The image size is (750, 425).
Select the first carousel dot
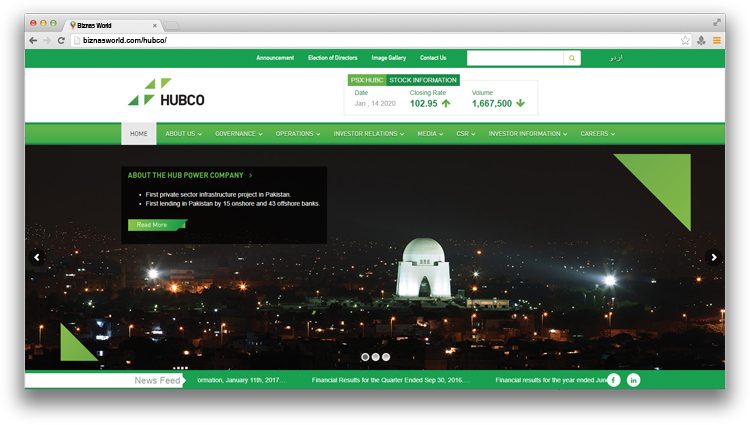tap(364, 357)
